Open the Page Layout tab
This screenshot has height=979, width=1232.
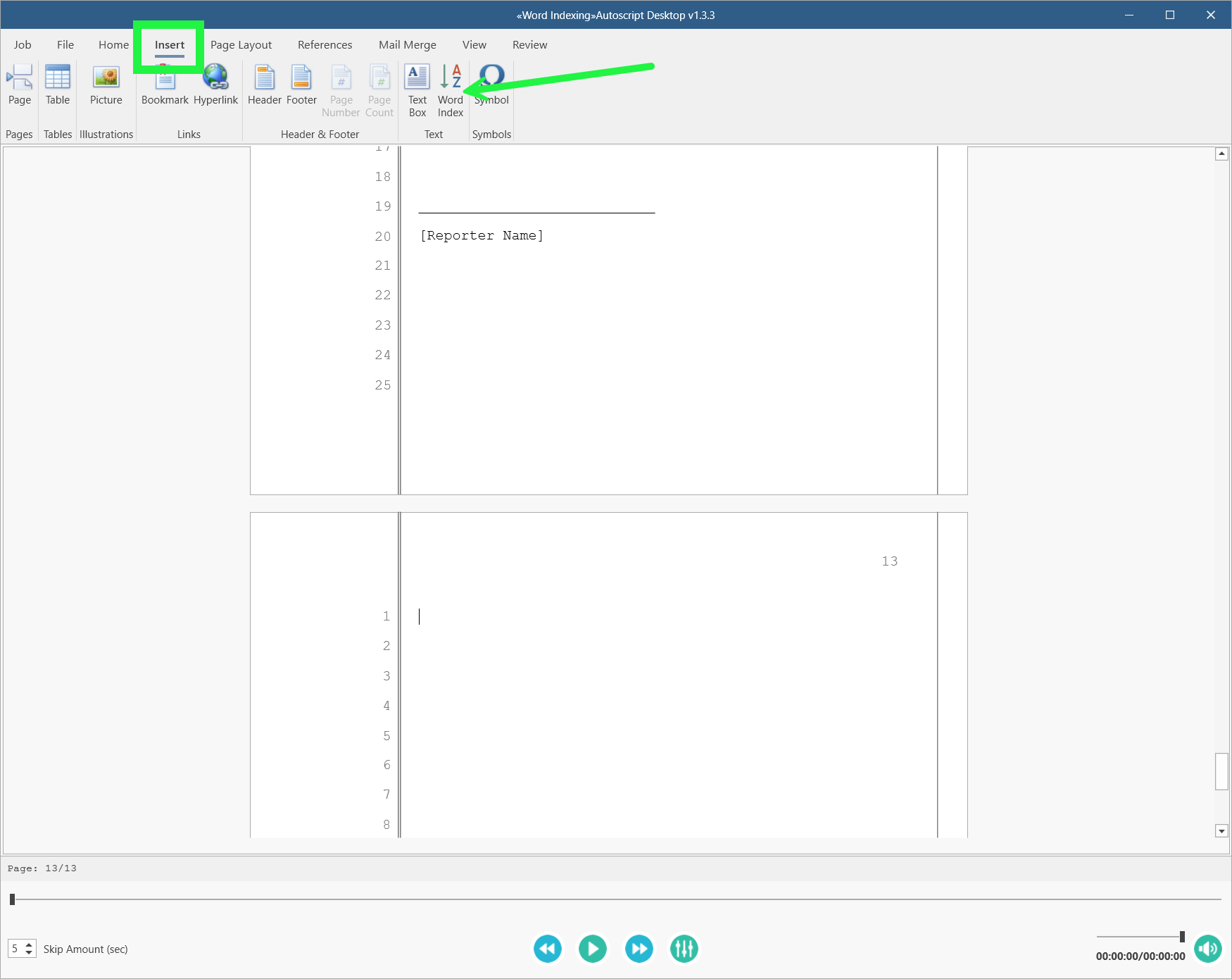[241, 45]
